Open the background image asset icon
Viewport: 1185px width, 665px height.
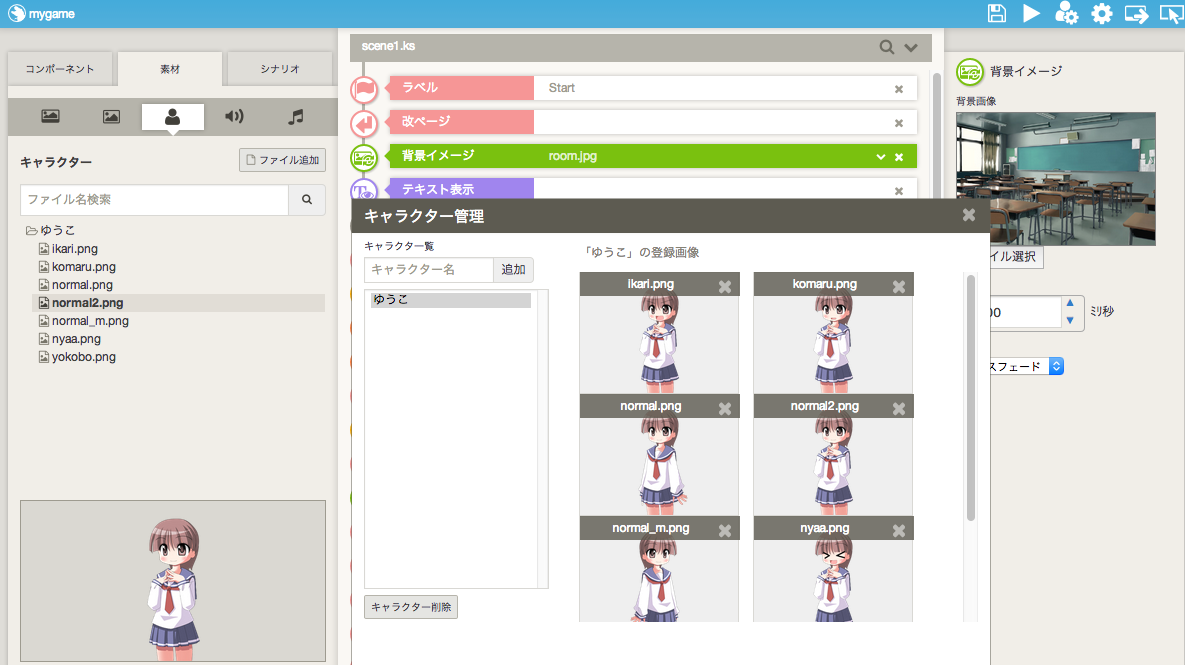[50, 116]
